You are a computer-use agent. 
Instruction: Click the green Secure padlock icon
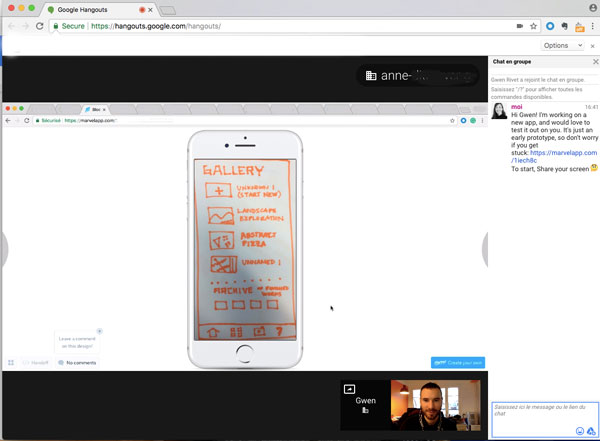[56, 26]
